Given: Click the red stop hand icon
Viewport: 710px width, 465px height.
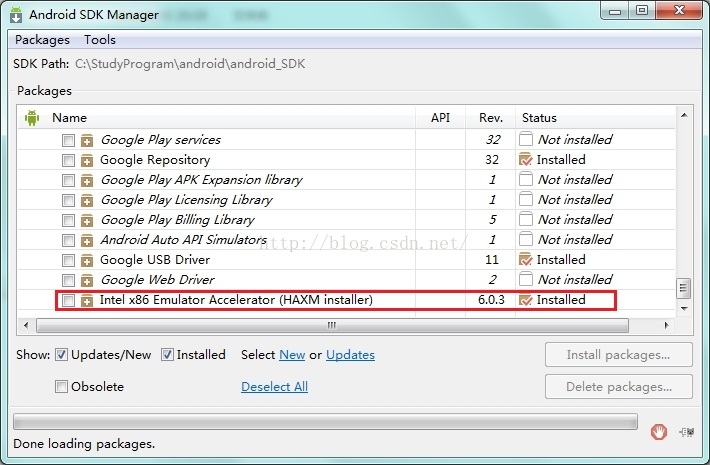Looking at the screenshot, I should click(x=659, y=431).
